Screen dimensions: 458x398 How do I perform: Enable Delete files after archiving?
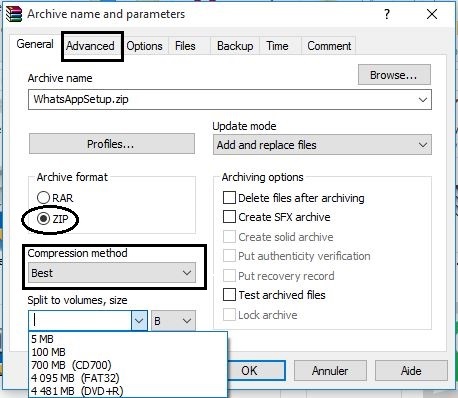293,198
